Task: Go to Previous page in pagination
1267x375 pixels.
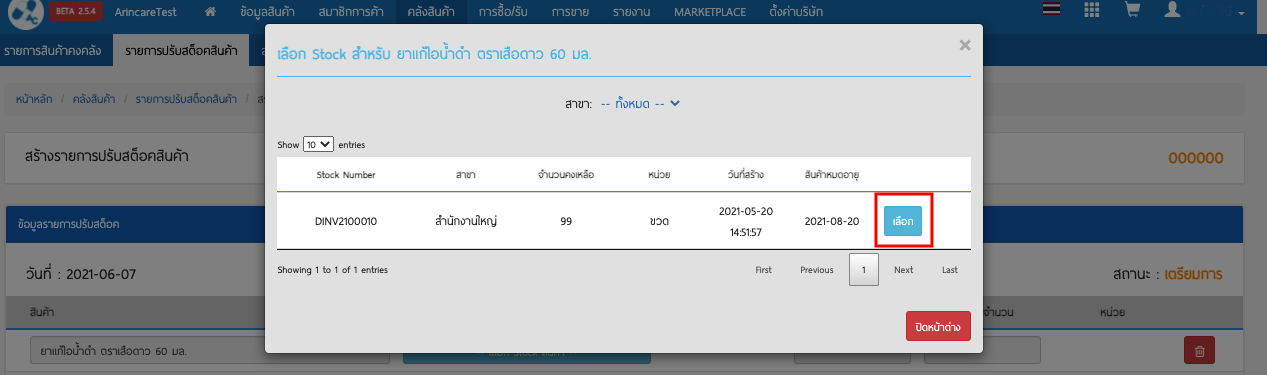Action: point(817,270)
